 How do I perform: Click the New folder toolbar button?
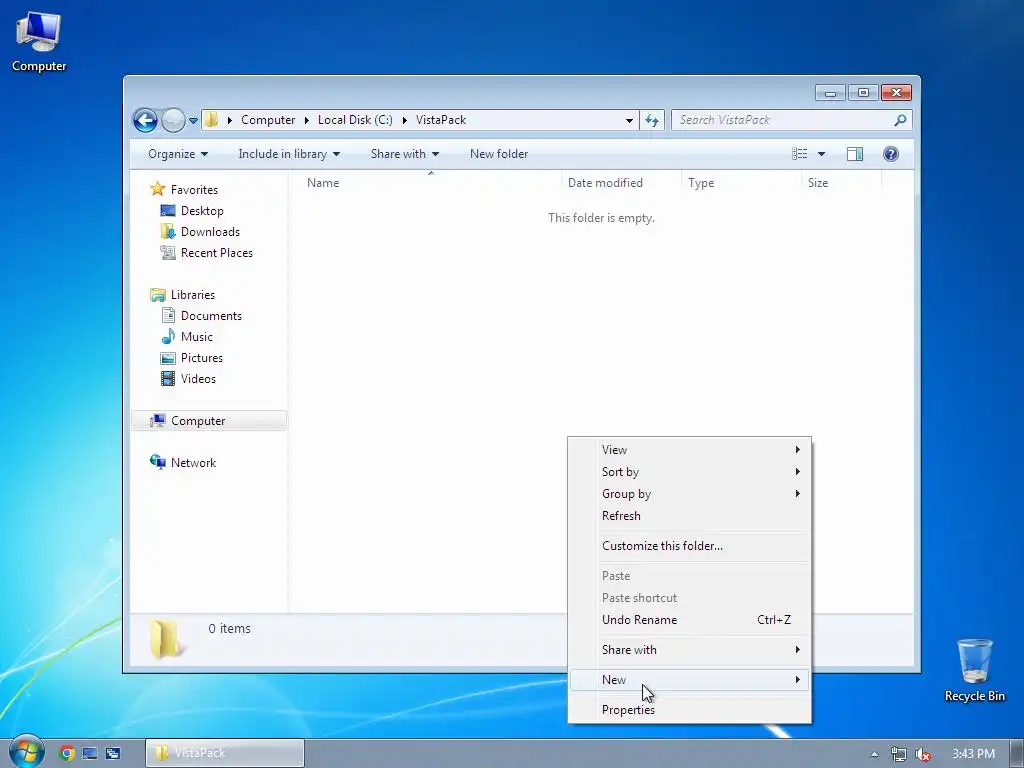(499, 154)
